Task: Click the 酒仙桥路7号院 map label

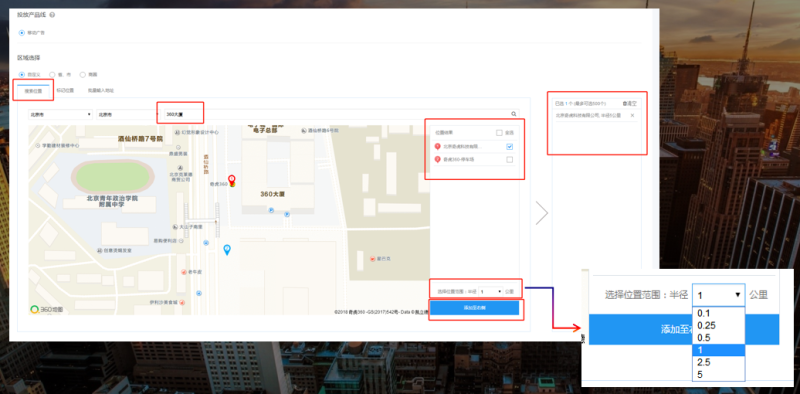Action: click(140, 138)
